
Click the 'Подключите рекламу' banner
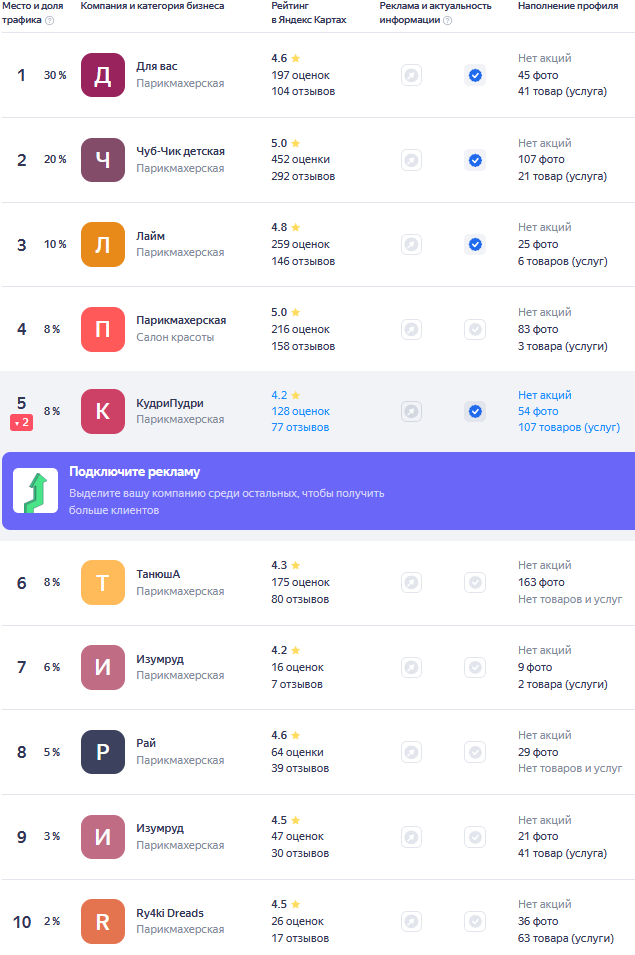point(318,491)
